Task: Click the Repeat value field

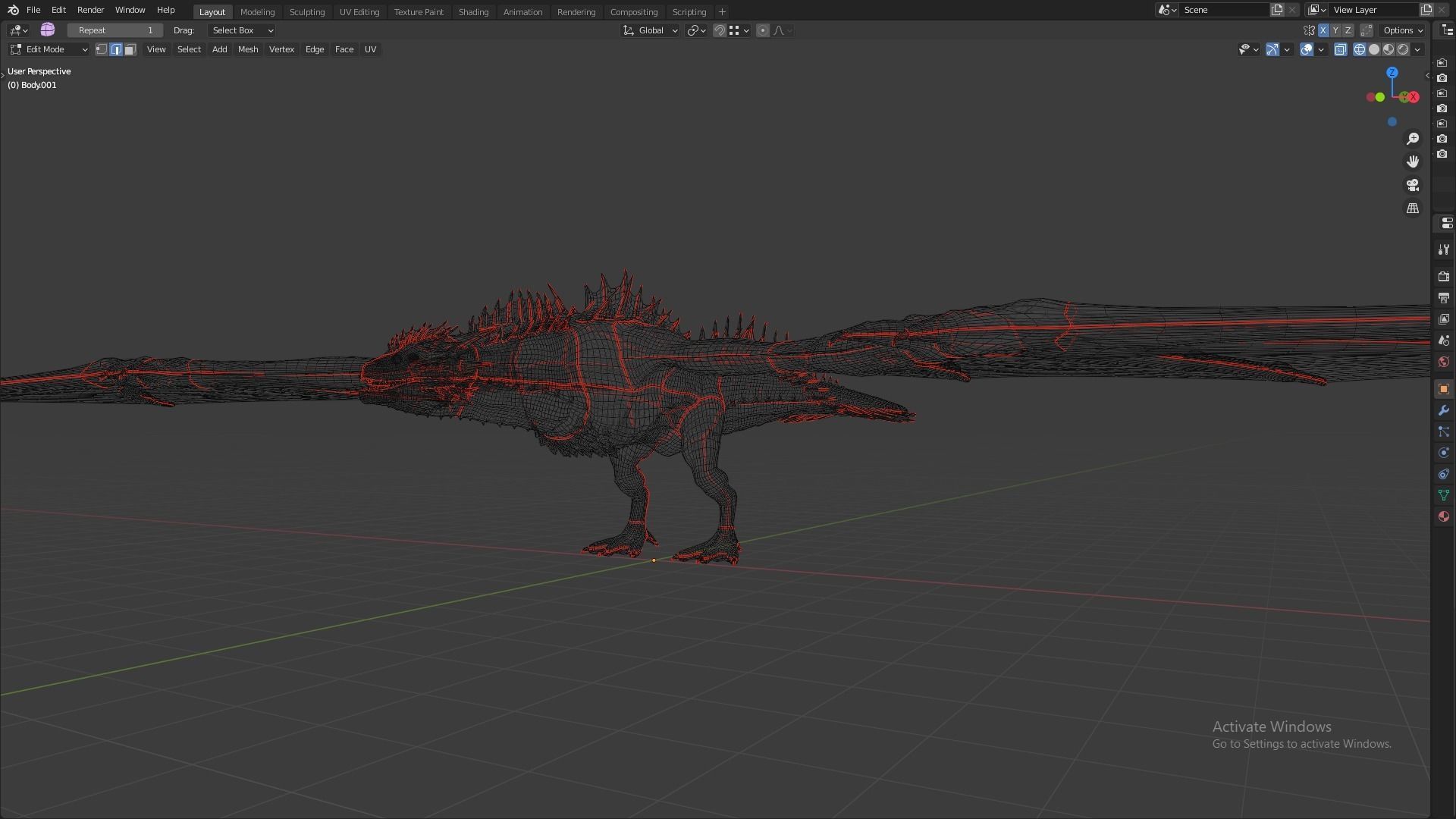Action: point(115,30)
